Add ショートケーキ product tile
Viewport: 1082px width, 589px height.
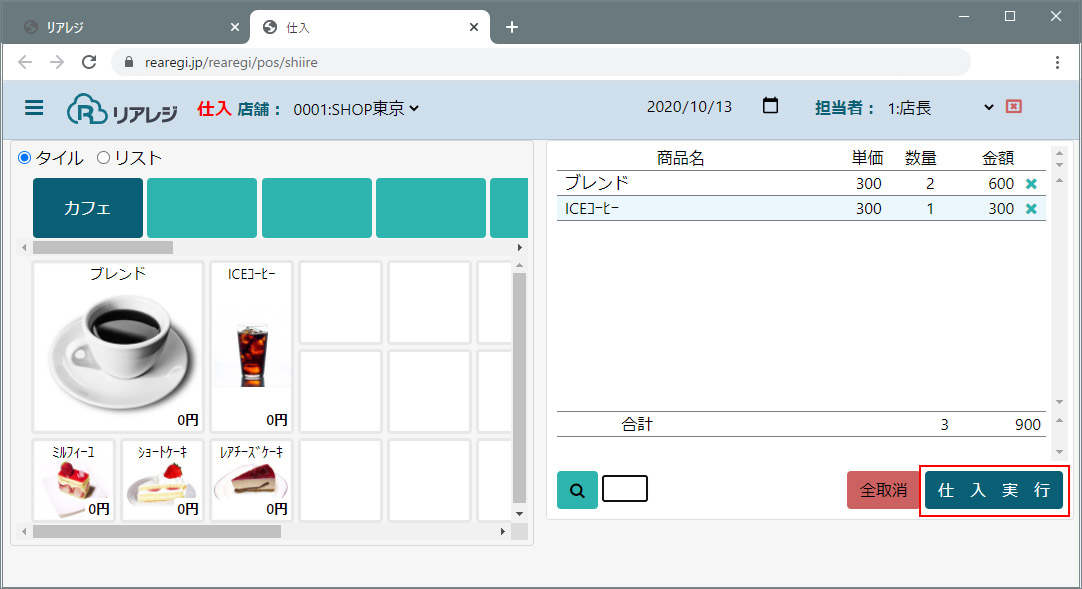click(x=162, y=480)
